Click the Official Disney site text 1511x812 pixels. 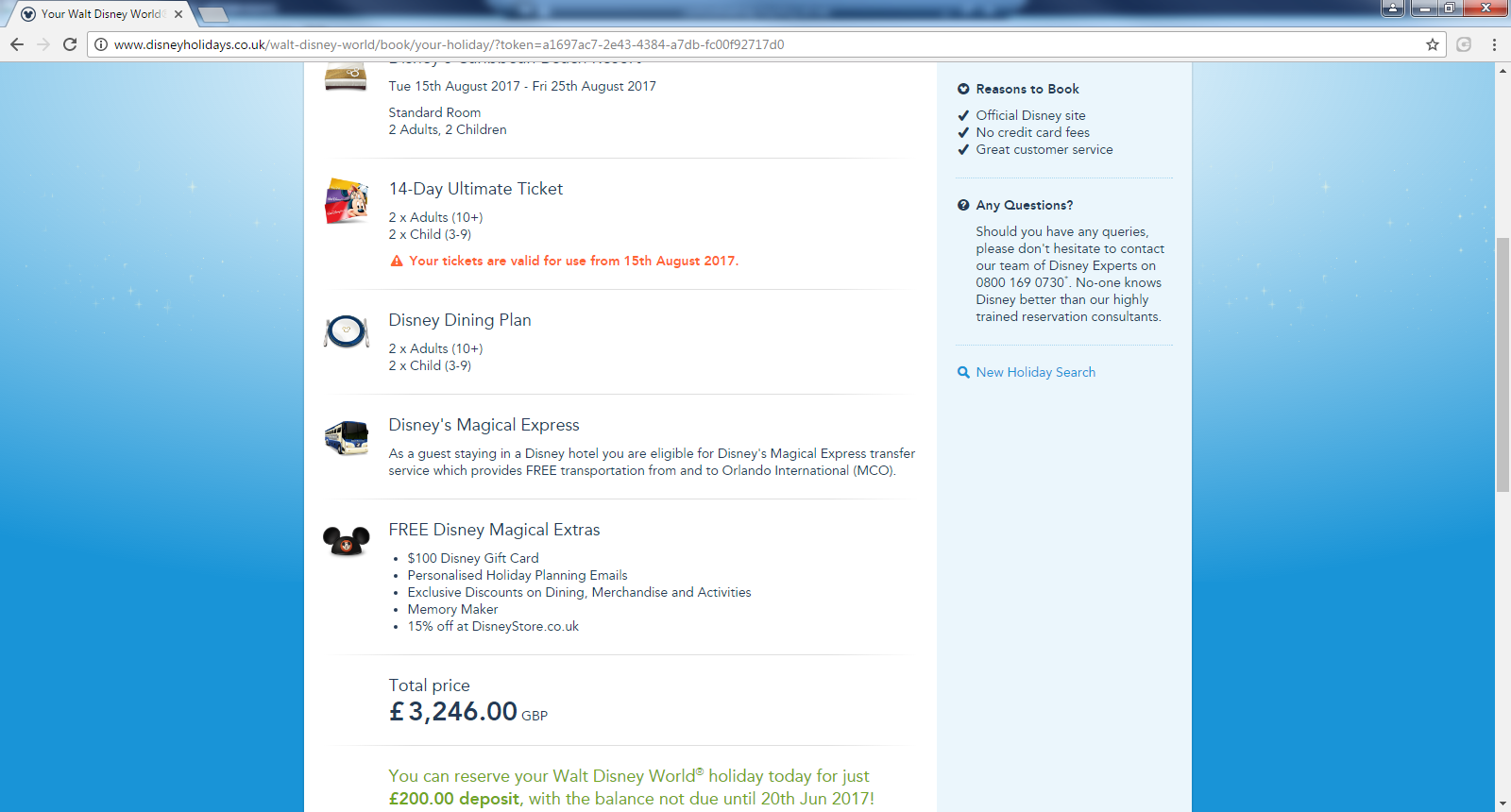point(1031,115)
